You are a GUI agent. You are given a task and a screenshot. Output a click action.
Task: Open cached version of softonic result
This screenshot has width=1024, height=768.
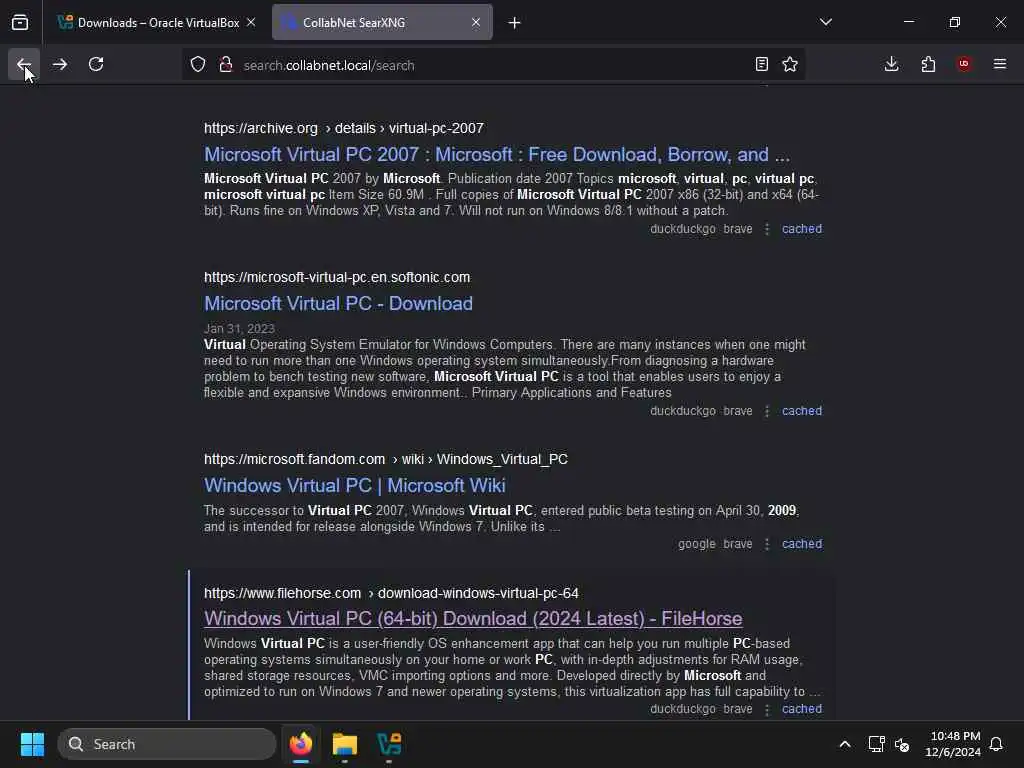(802, 411)
